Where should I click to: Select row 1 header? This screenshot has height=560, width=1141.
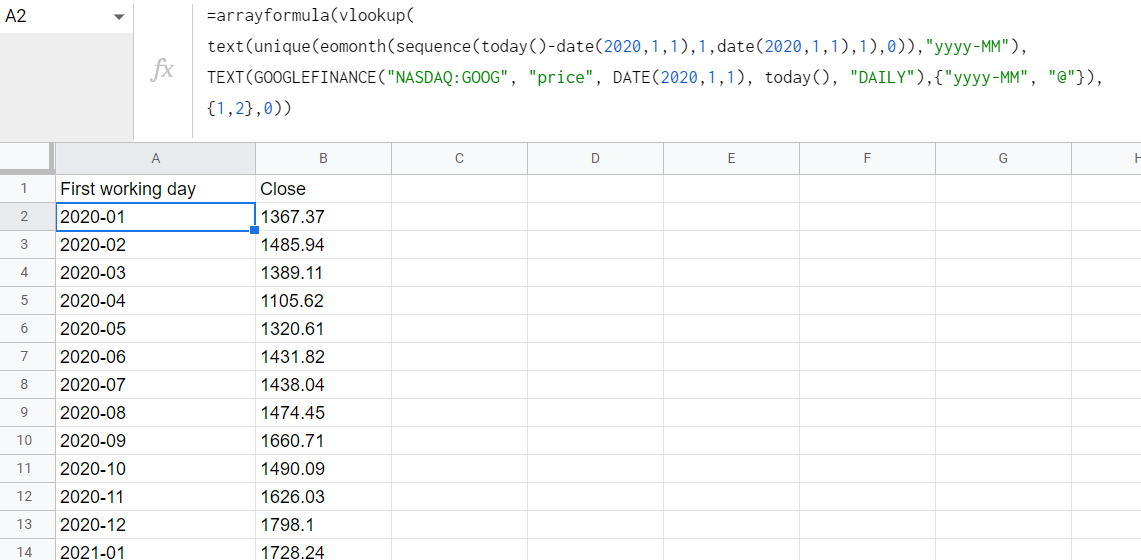[28, 189]
